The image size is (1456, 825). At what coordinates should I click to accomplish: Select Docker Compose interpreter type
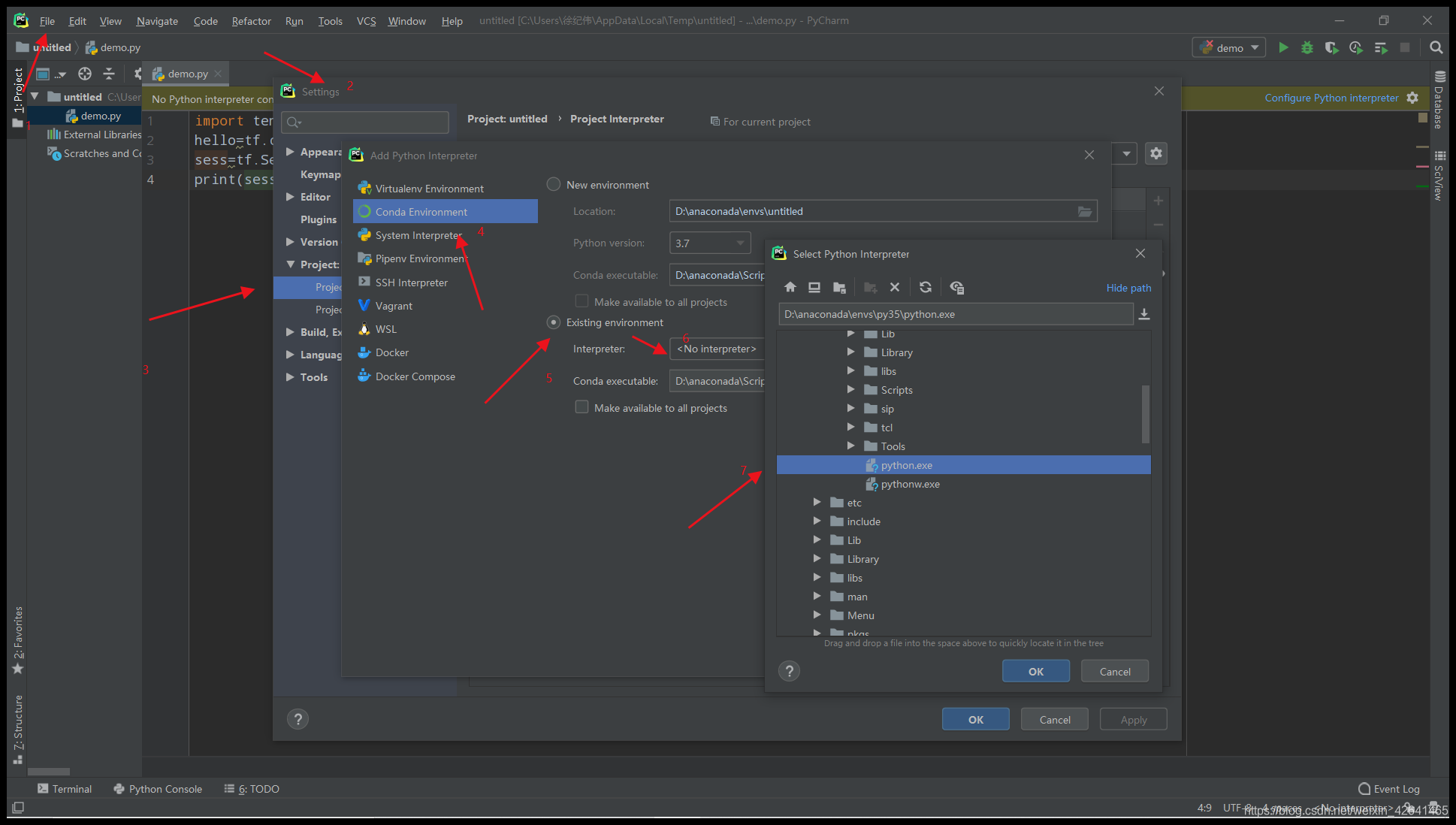pos(446,376)
